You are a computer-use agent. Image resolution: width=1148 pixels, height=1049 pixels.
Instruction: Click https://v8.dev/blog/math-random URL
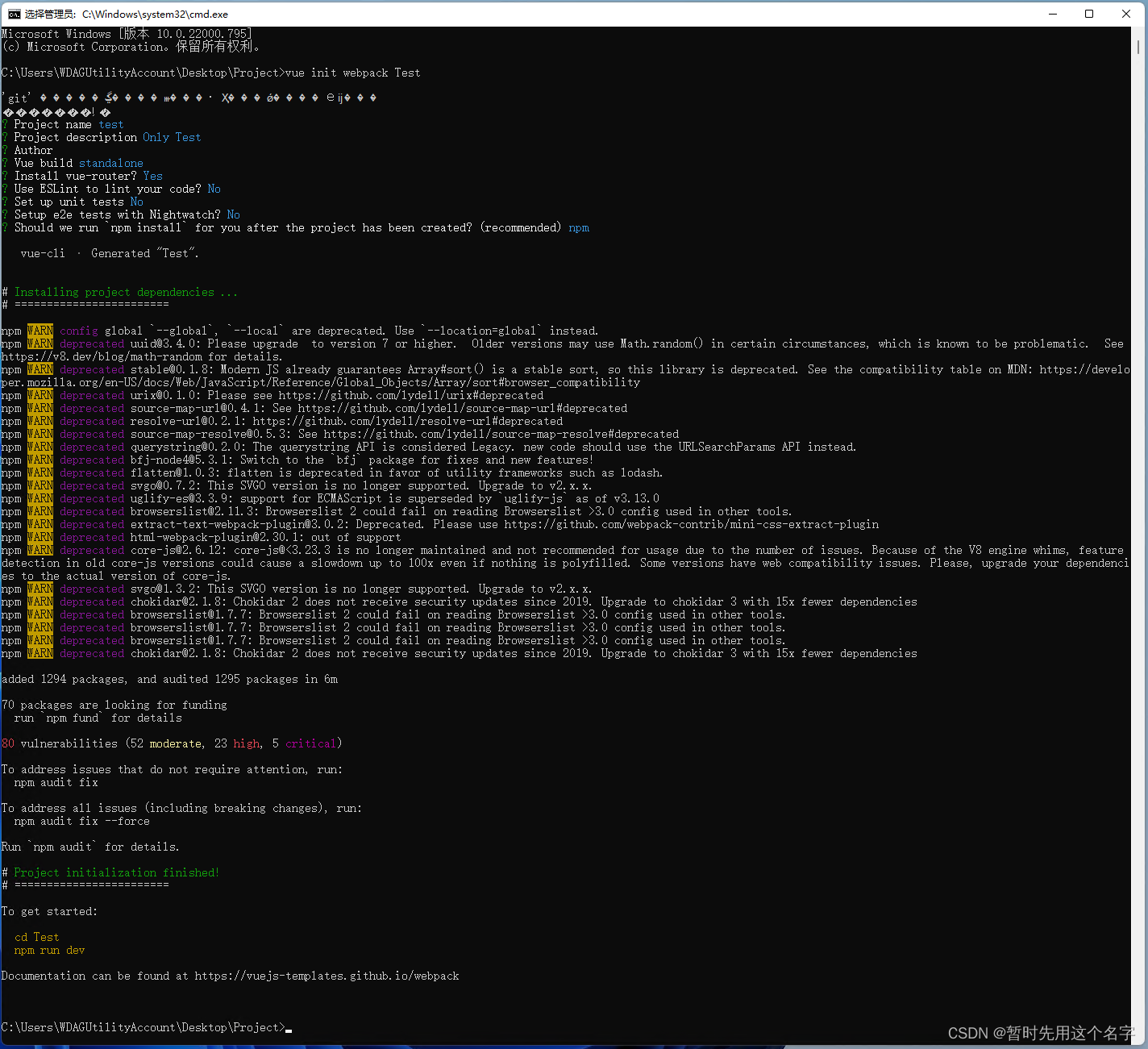(102, 356)
